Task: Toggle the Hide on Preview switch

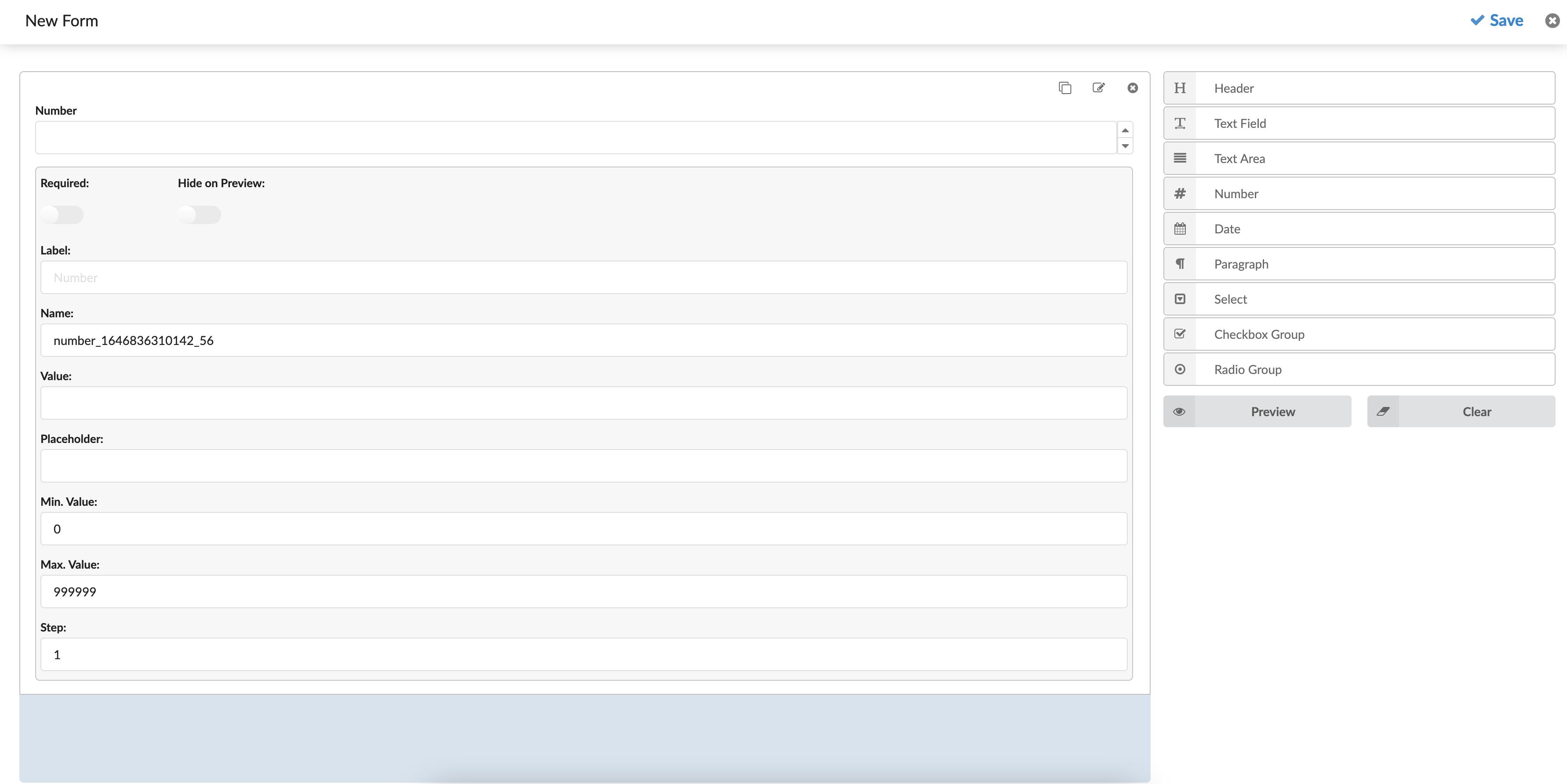Action: coord(200,215)
